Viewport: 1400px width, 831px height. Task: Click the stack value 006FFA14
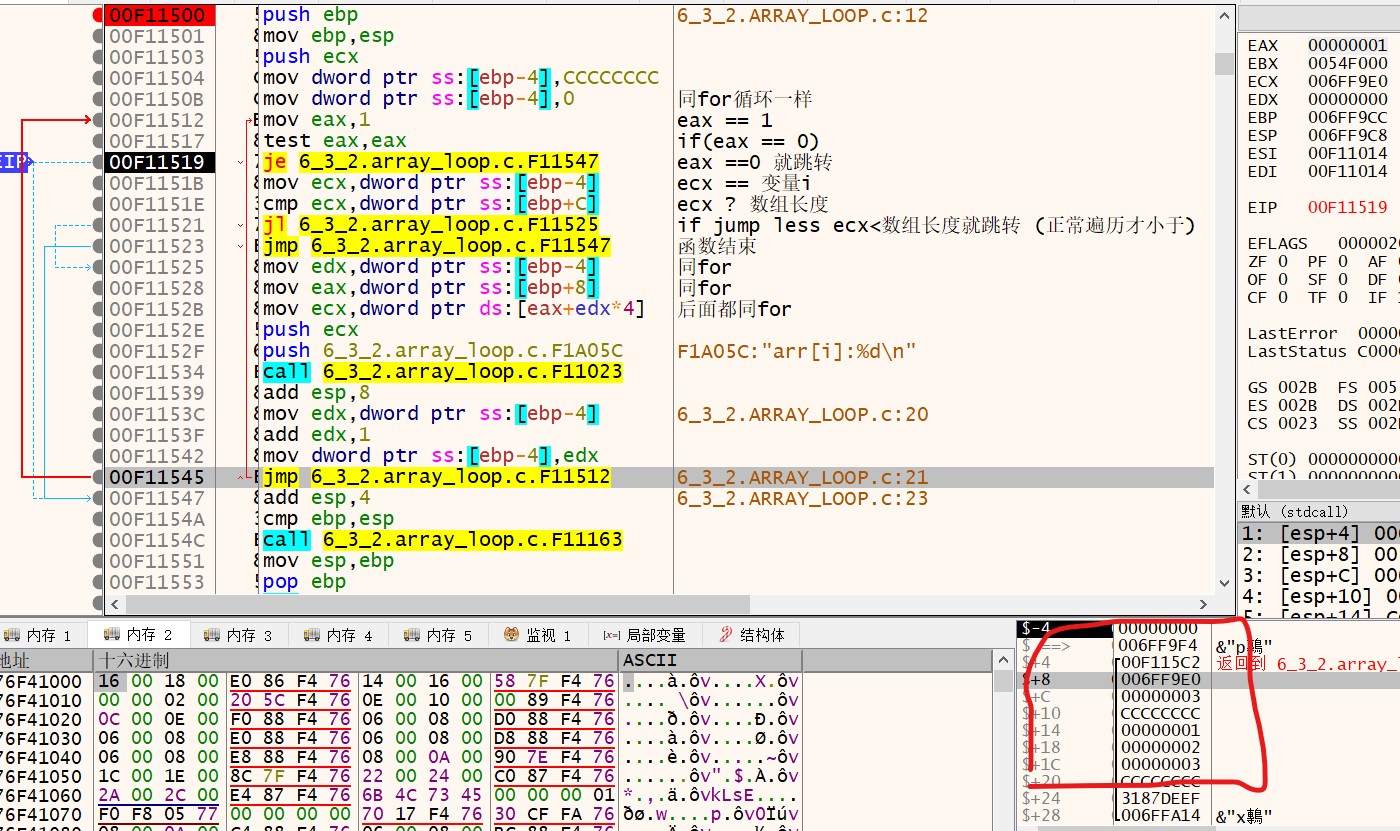coord(1159,815)
